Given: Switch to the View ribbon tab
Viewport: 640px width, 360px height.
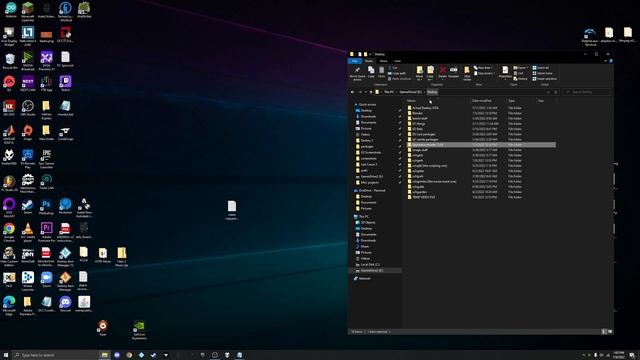Looking at the screenshot, I should coord(397,61).
